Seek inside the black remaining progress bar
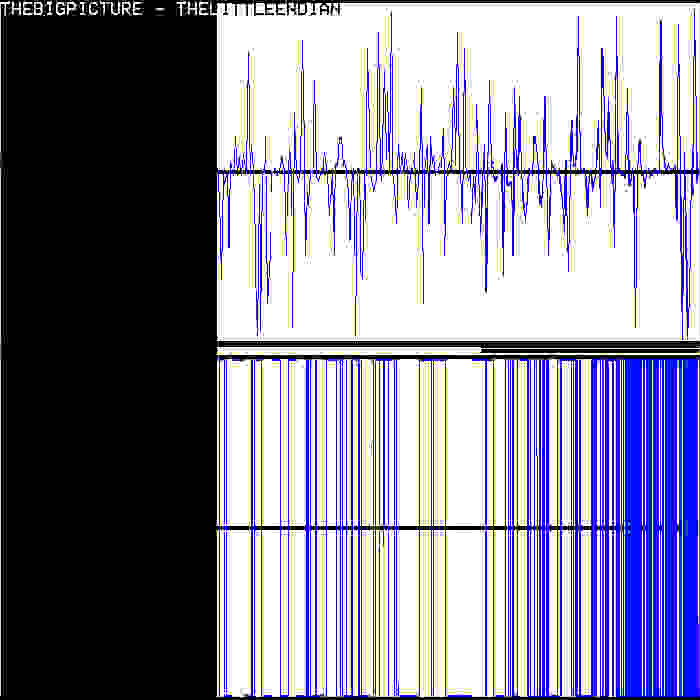 point(590,349)
